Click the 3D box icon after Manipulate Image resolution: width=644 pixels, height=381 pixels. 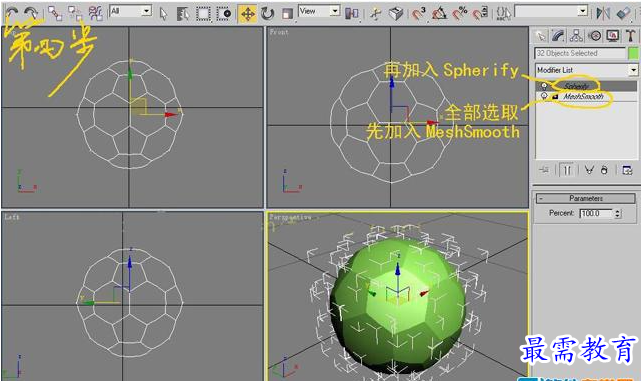[x=396, y=14]
